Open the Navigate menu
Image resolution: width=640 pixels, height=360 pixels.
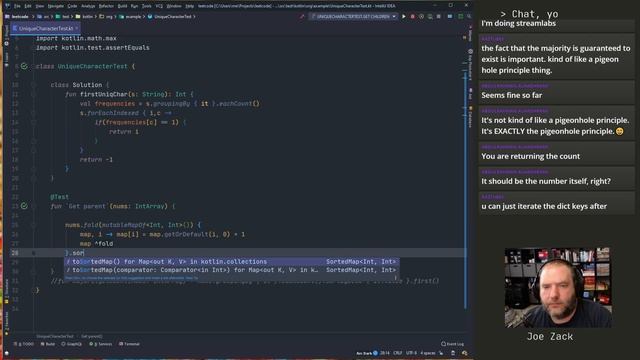point(56,6)
